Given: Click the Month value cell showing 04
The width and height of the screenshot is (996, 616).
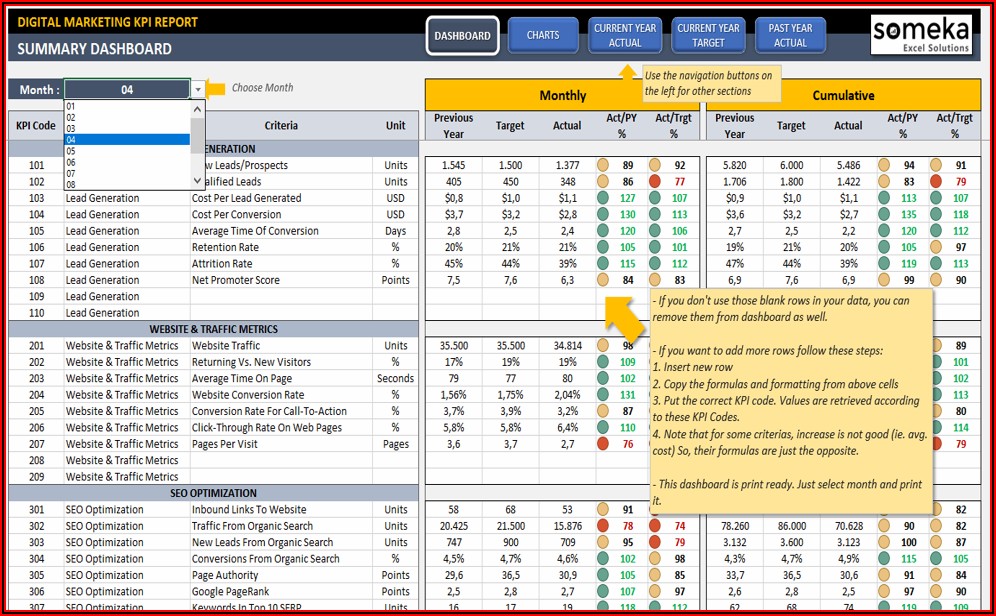Looking at the screenshot, I should [127, 90].
